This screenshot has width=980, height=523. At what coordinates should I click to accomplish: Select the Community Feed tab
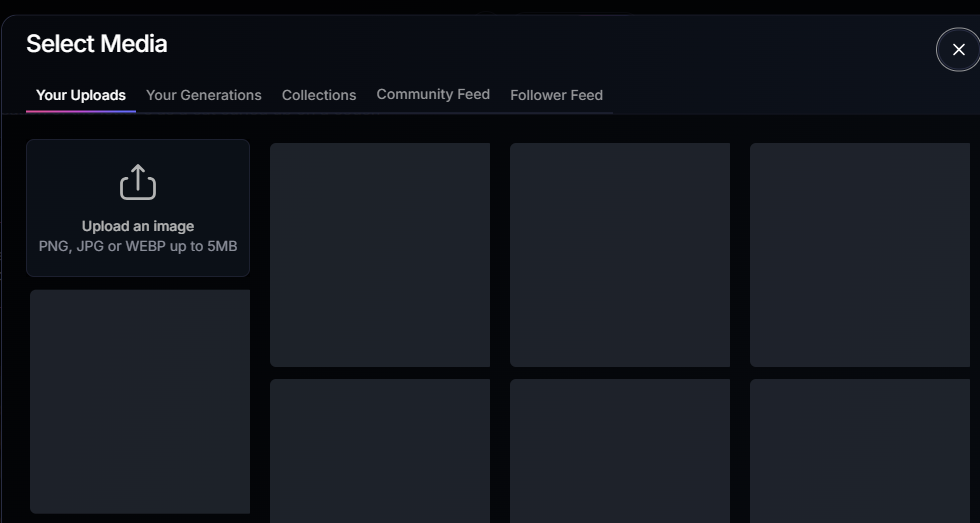point(433,94)
